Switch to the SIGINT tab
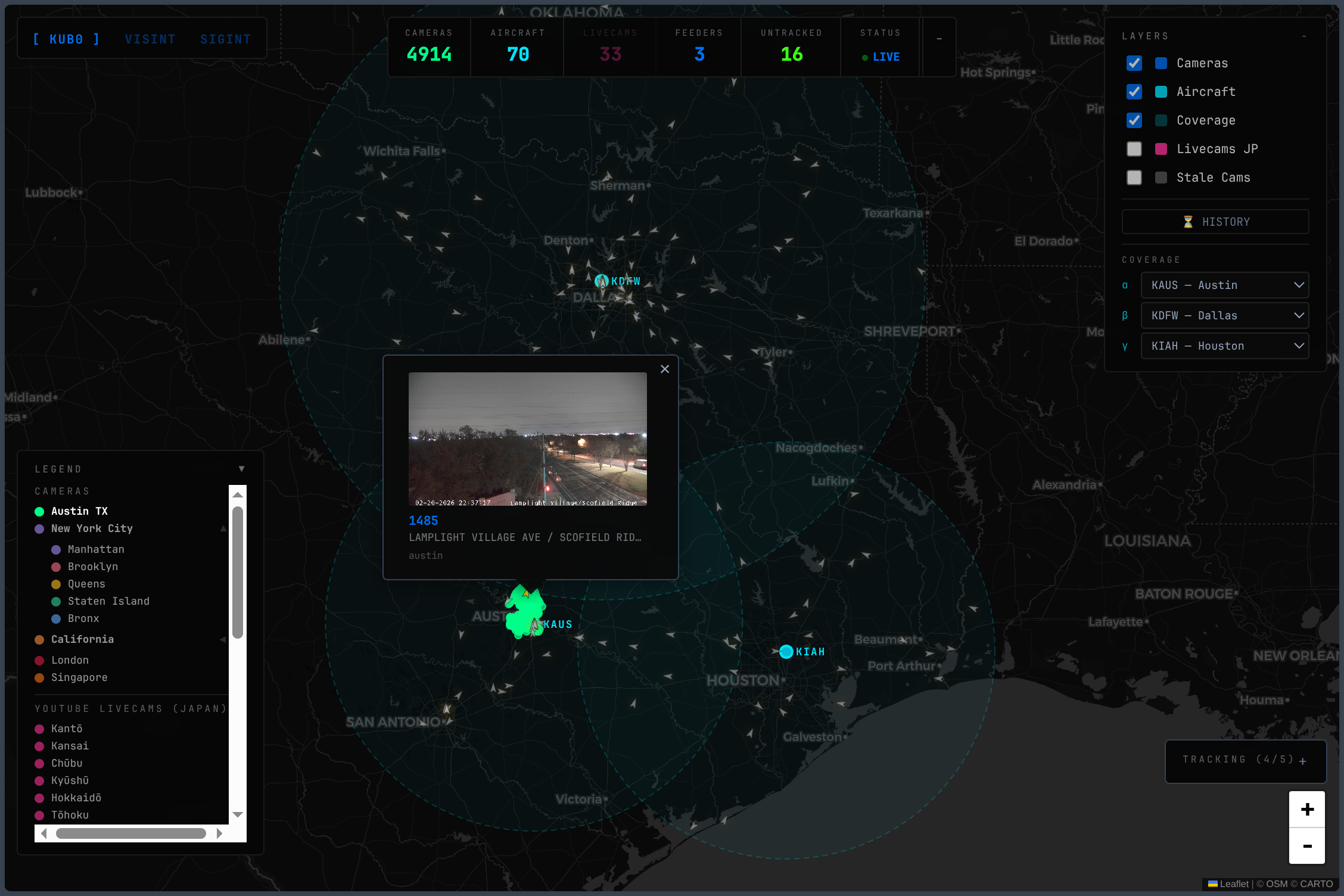Screen dimensions: 1344x896 tap(225, 39)
